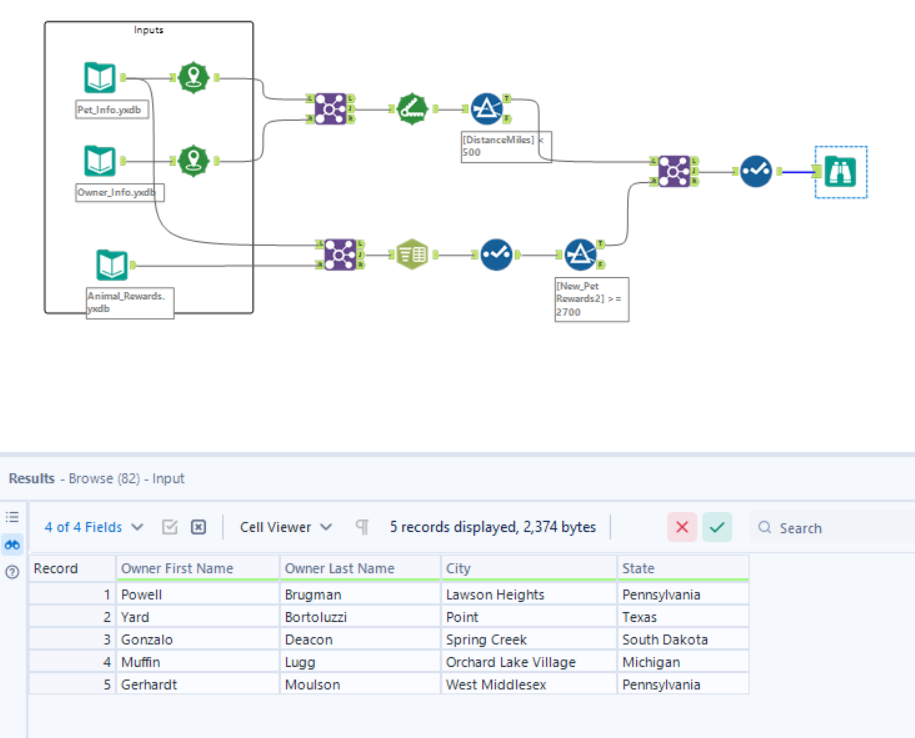Toggle the show whitespace paragraph icon
This screenshot has height=738, width=915.
[362, 527]
